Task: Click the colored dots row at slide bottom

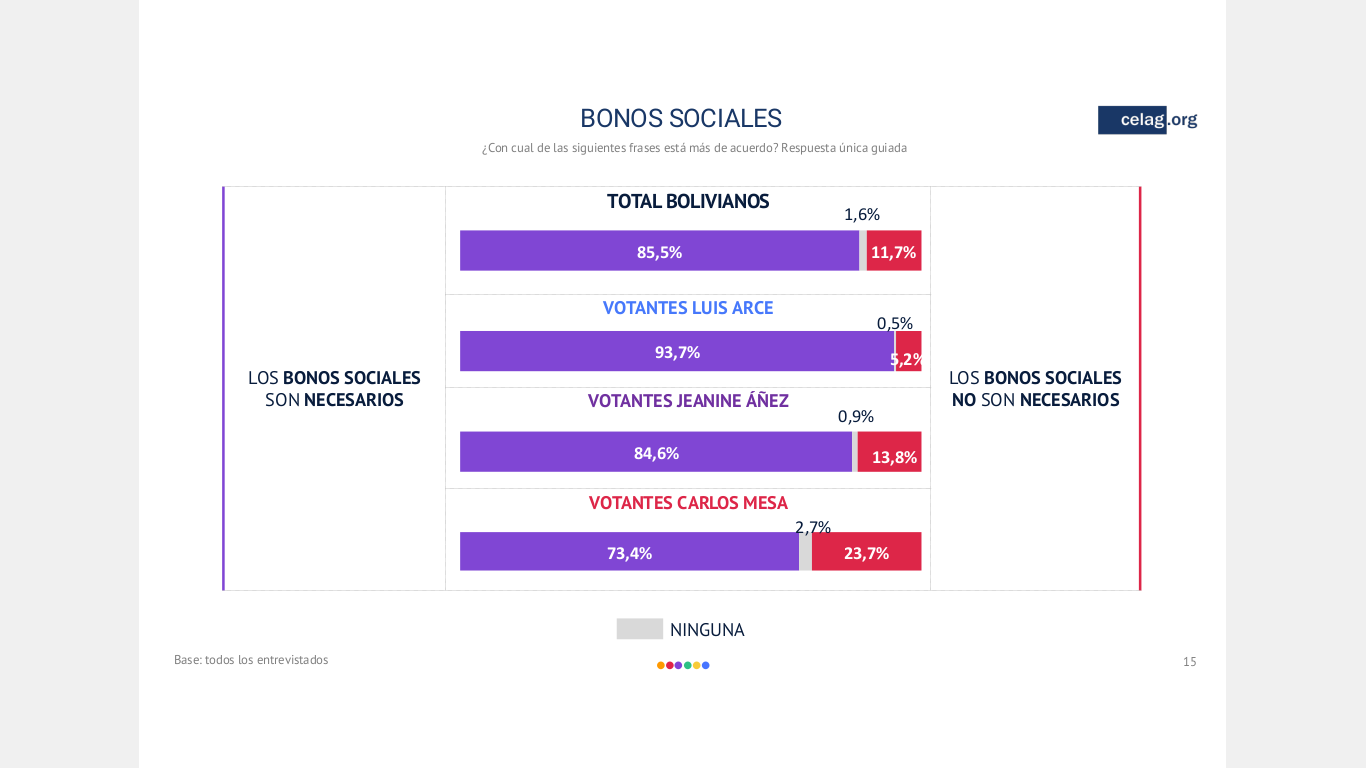Action: (683, 665)
